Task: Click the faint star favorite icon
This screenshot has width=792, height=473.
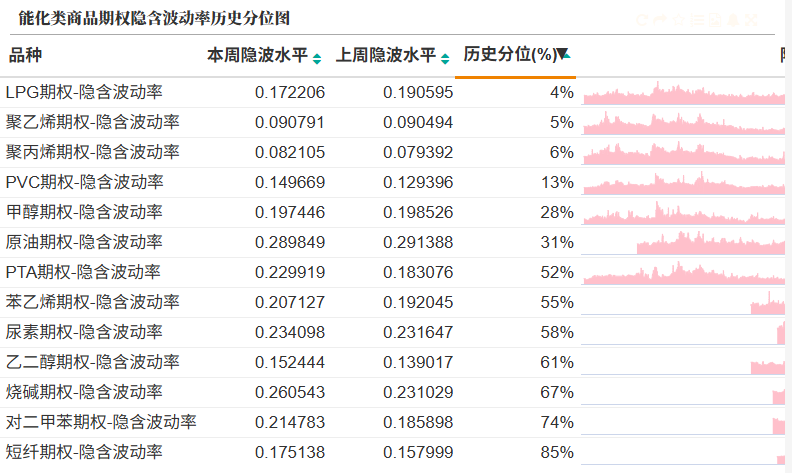Action: [678, 20]
